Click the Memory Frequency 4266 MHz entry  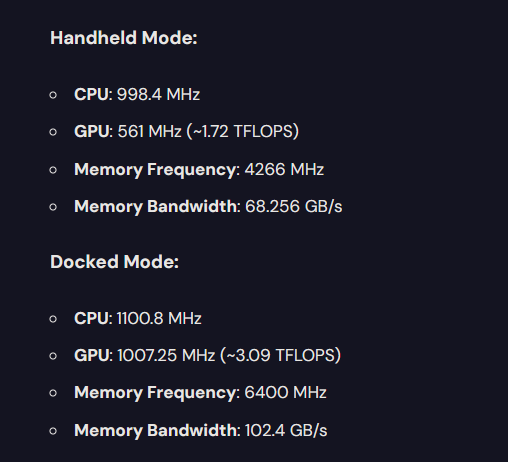point(199,170)
